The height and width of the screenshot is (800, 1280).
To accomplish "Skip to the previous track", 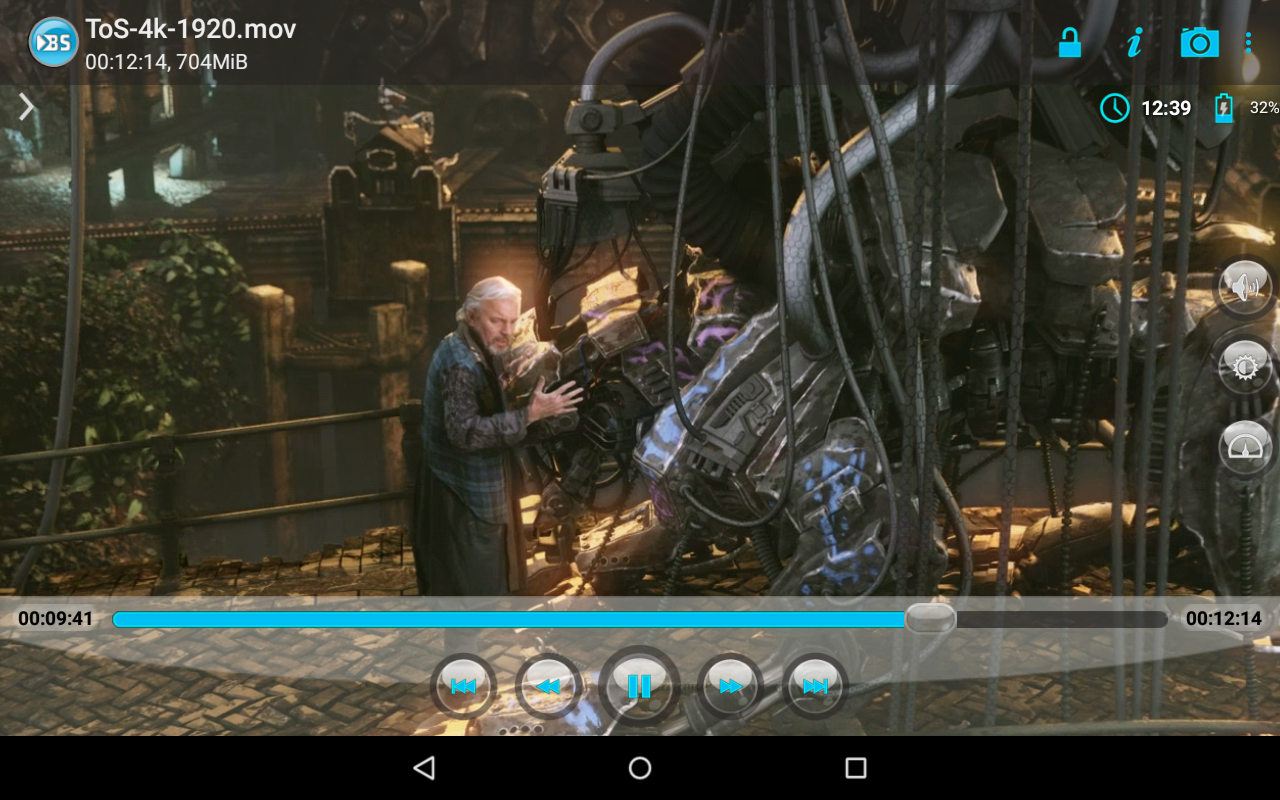I will (x=463, y=686).
